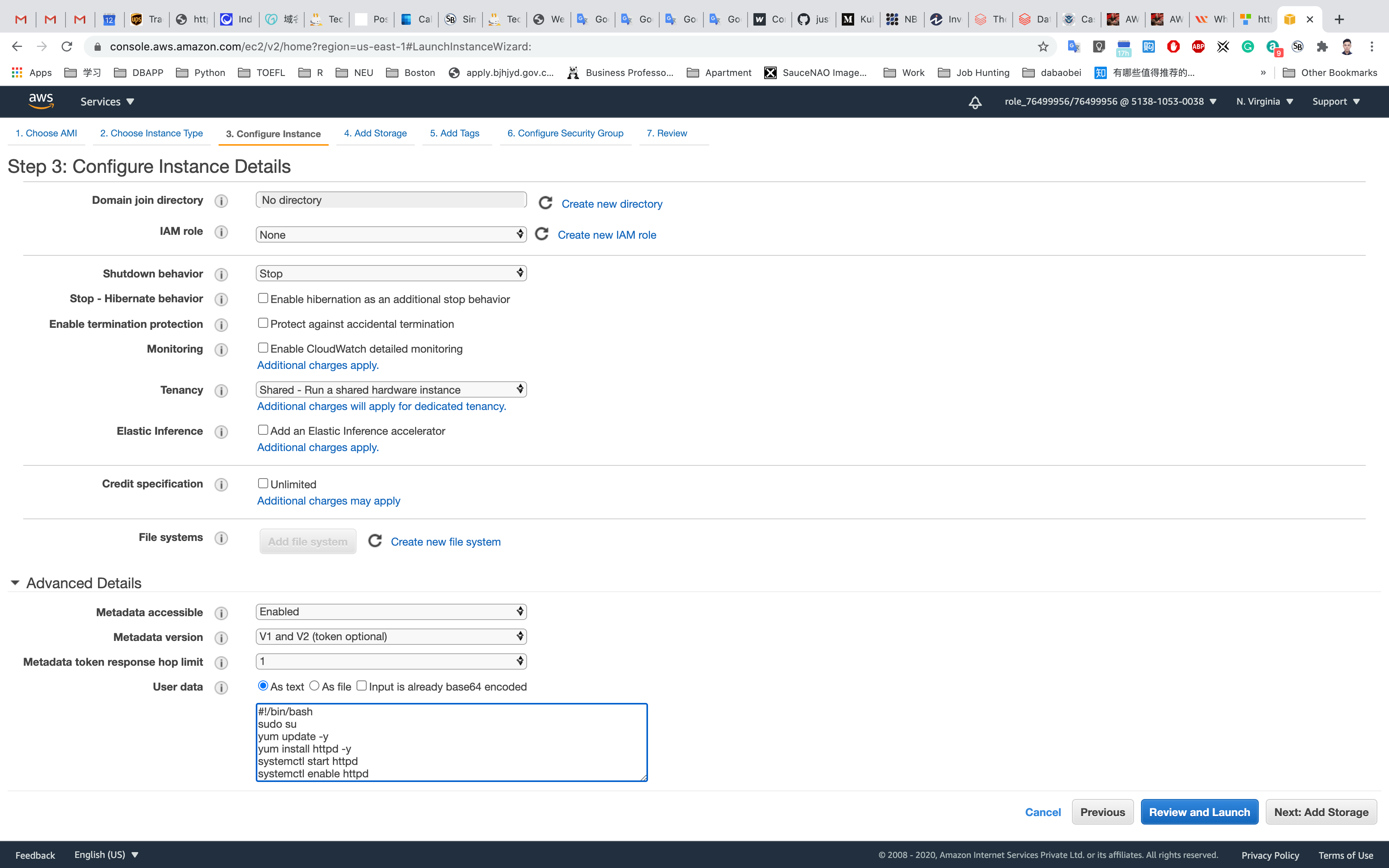The image size is (1389, 868).
Task: Switch to 6. Configure Security Group tab
Action: 565,133
